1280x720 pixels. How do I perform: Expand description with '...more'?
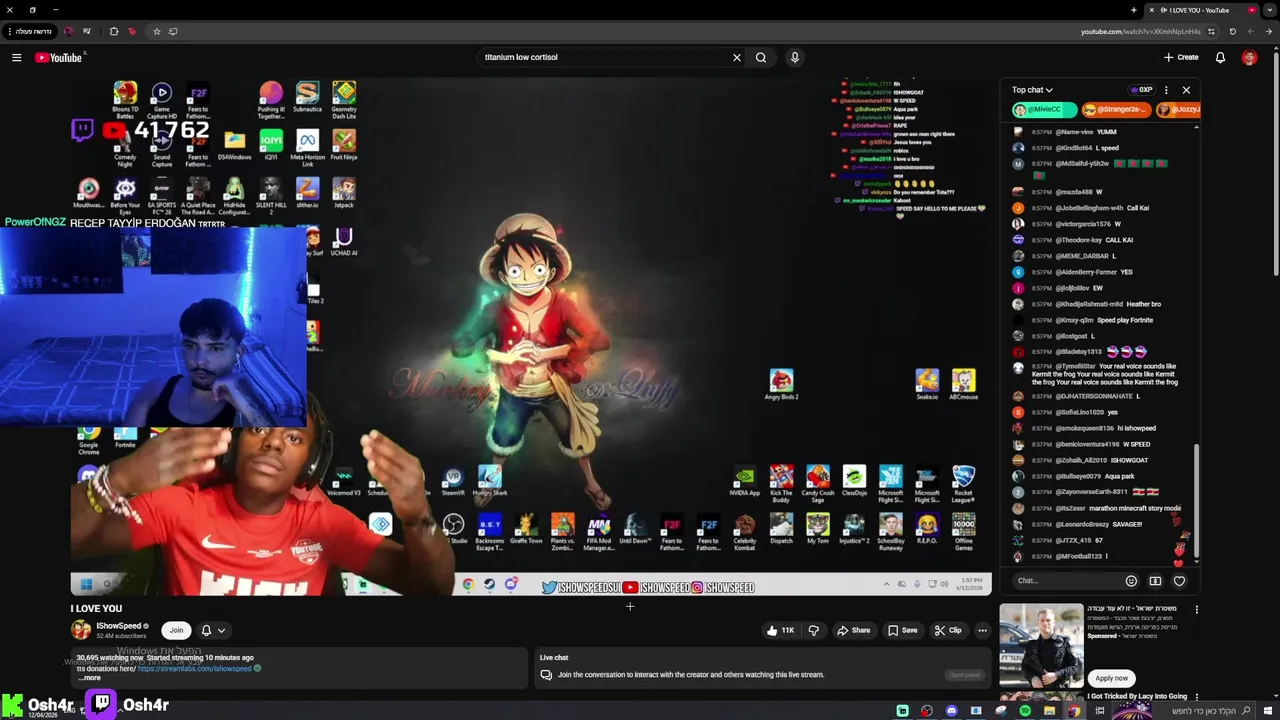[90, 678]
